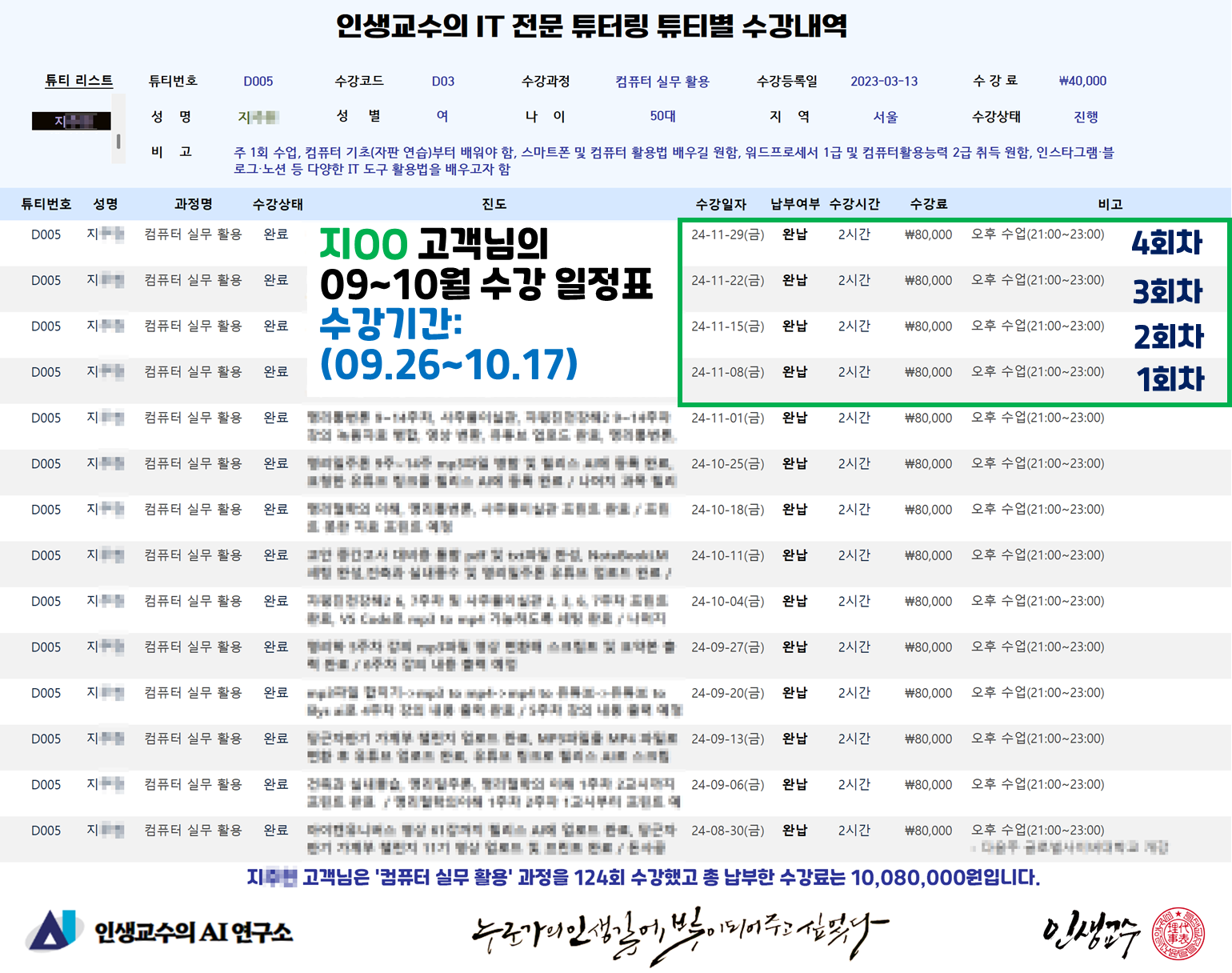Screen dimensions: 1232x973
Task: Click the 튜티번호 field showing D005 at top
Action: [258, 82]
